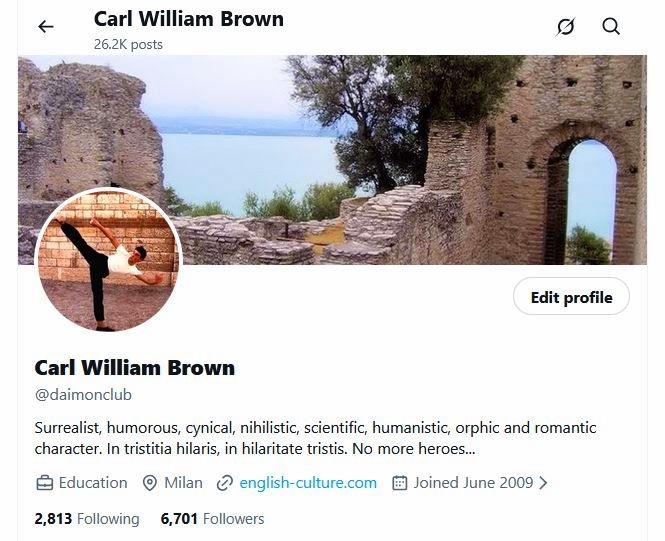Click the calendar joined icon

click(400, 483)
